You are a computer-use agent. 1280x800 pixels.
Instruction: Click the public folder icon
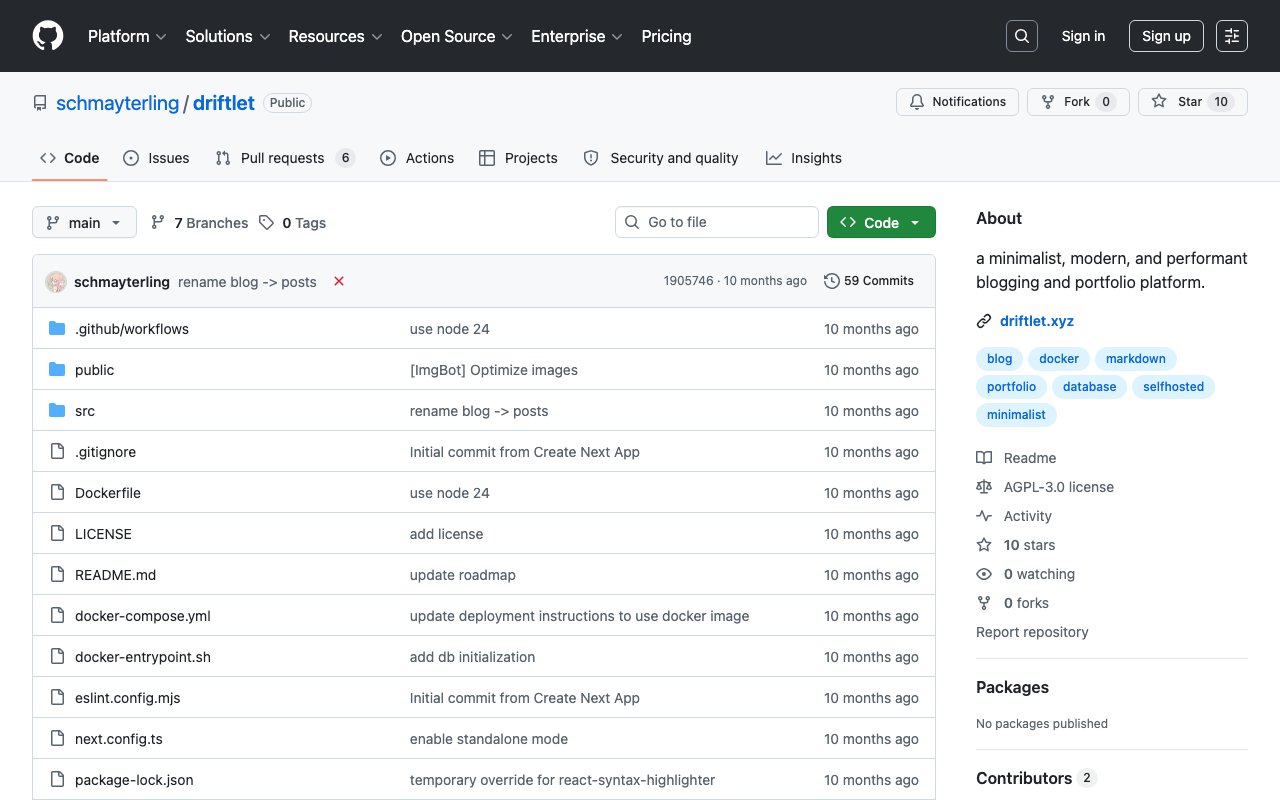tap(57, 370)
